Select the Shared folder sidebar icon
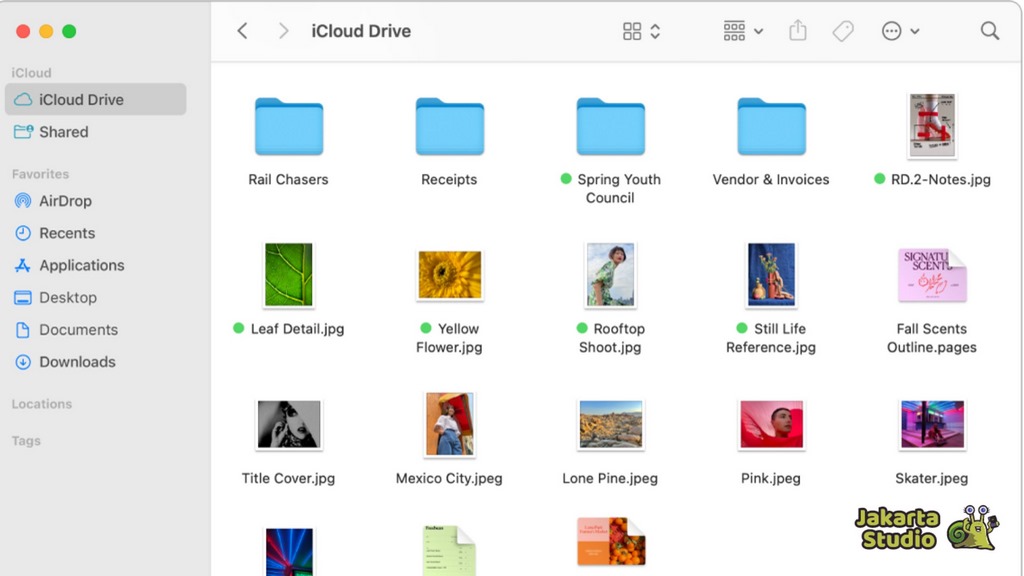 coord(23,132)
